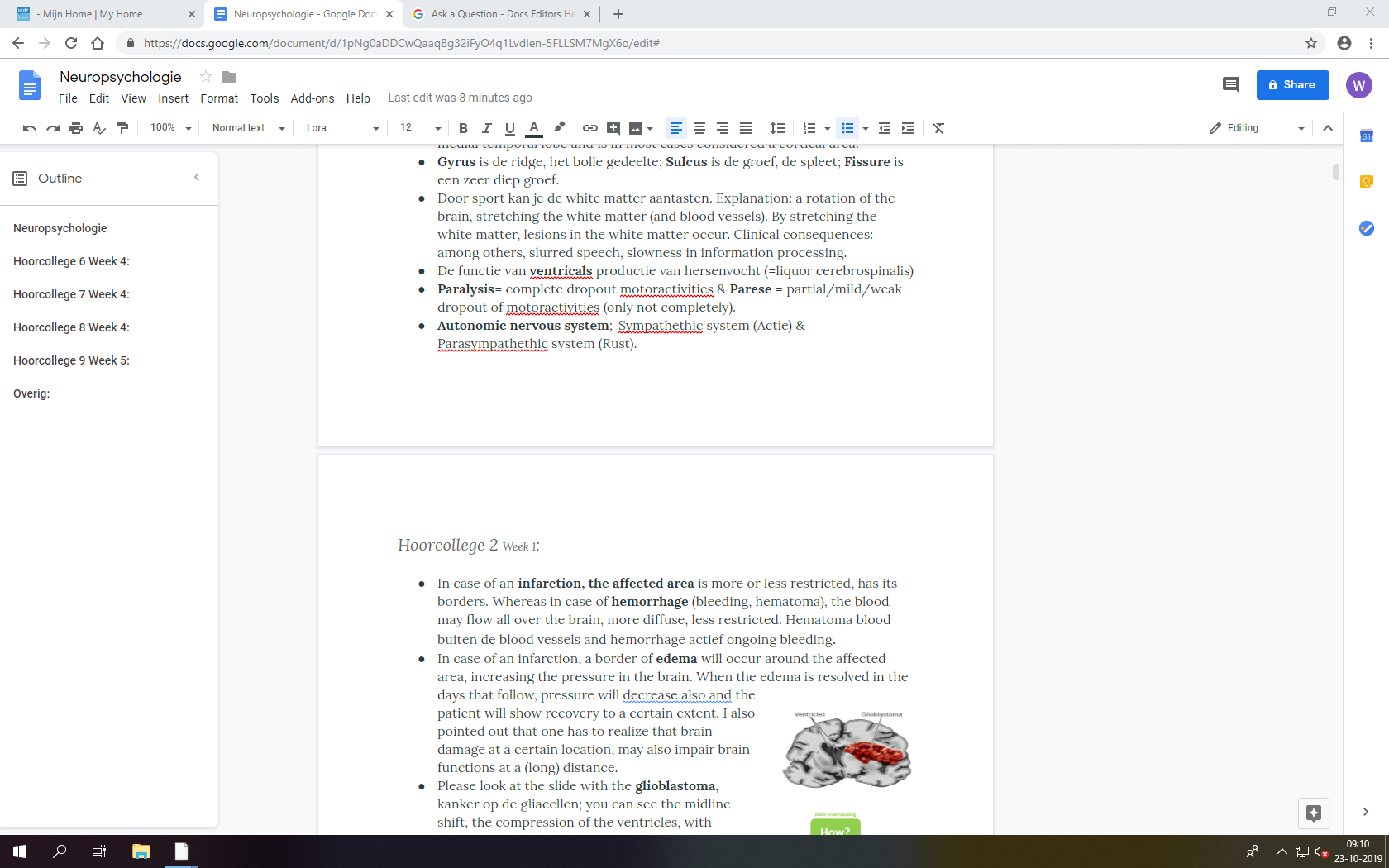1389x868 pixels.
Task: Insert a link
Action: tap(589, 128)
